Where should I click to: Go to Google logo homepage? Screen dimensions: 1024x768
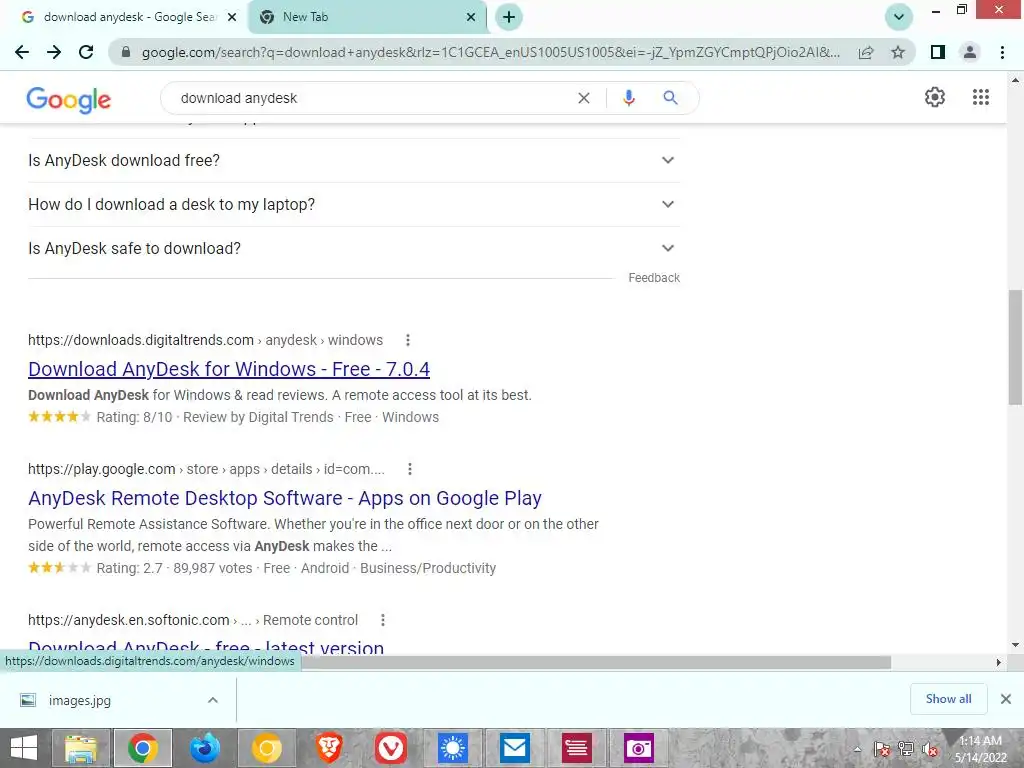point(69,99)
